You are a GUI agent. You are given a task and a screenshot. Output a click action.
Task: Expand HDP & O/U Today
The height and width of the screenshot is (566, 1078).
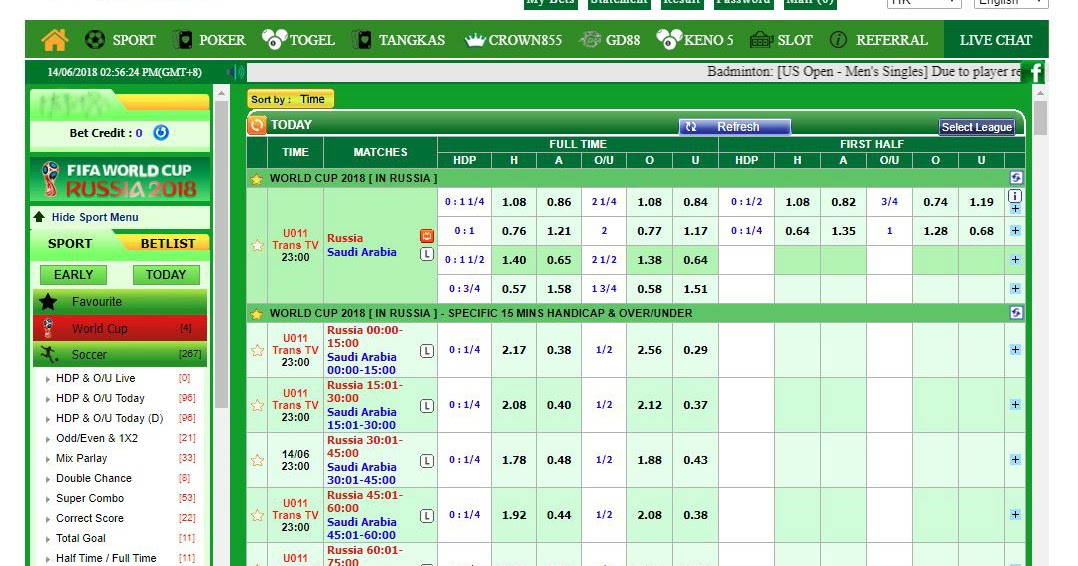tap(100, 398)
